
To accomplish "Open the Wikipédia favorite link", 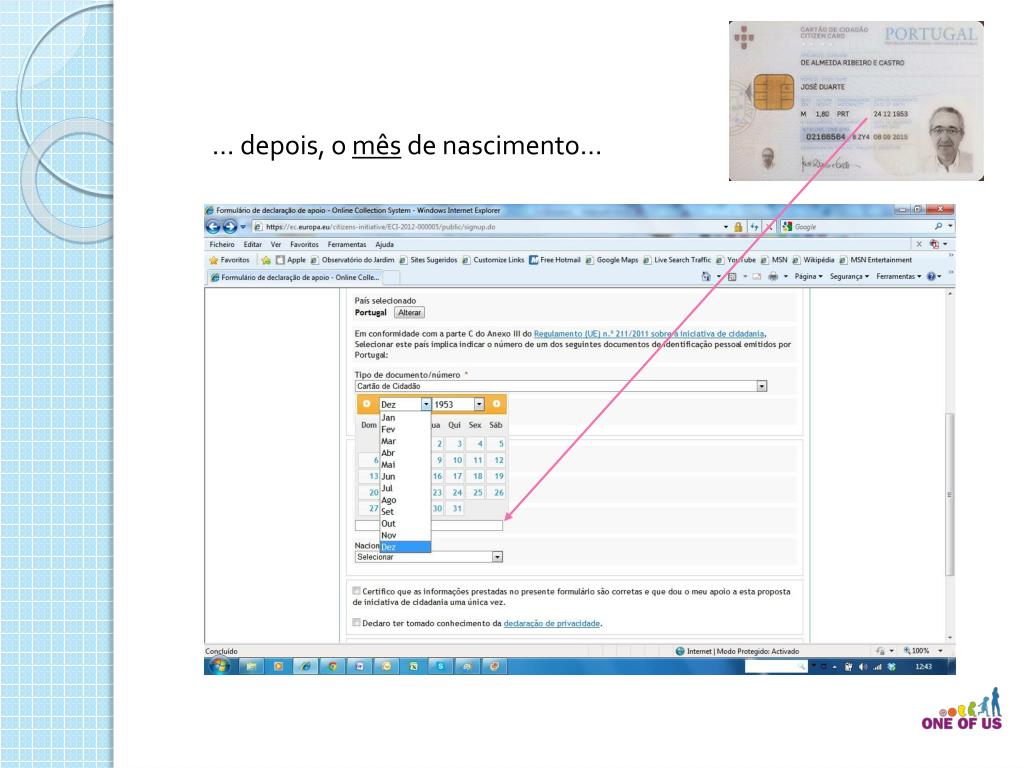I will pos(813,260).
